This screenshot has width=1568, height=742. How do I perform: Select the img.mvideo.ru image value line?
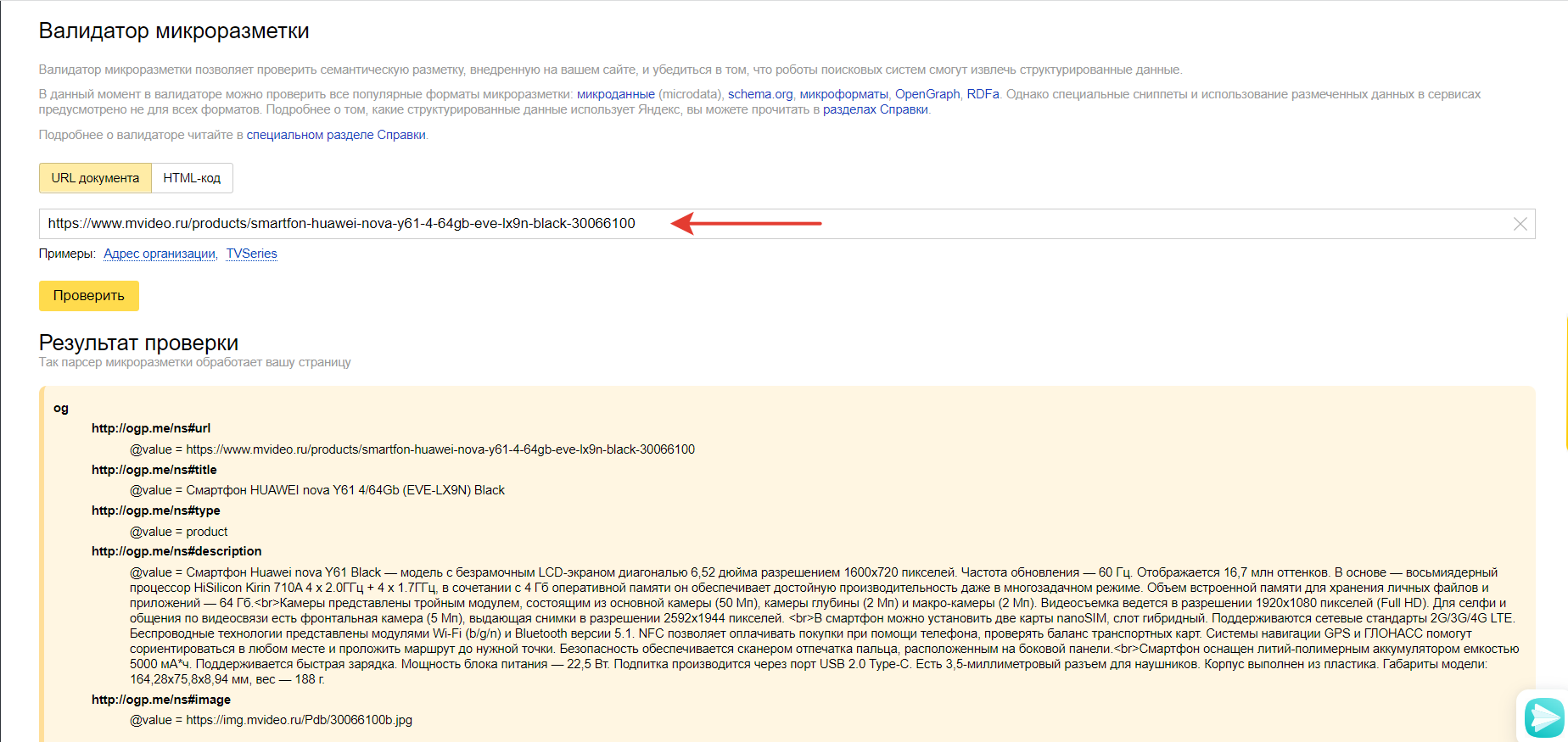pyautogui.click(x=271, y=720)
